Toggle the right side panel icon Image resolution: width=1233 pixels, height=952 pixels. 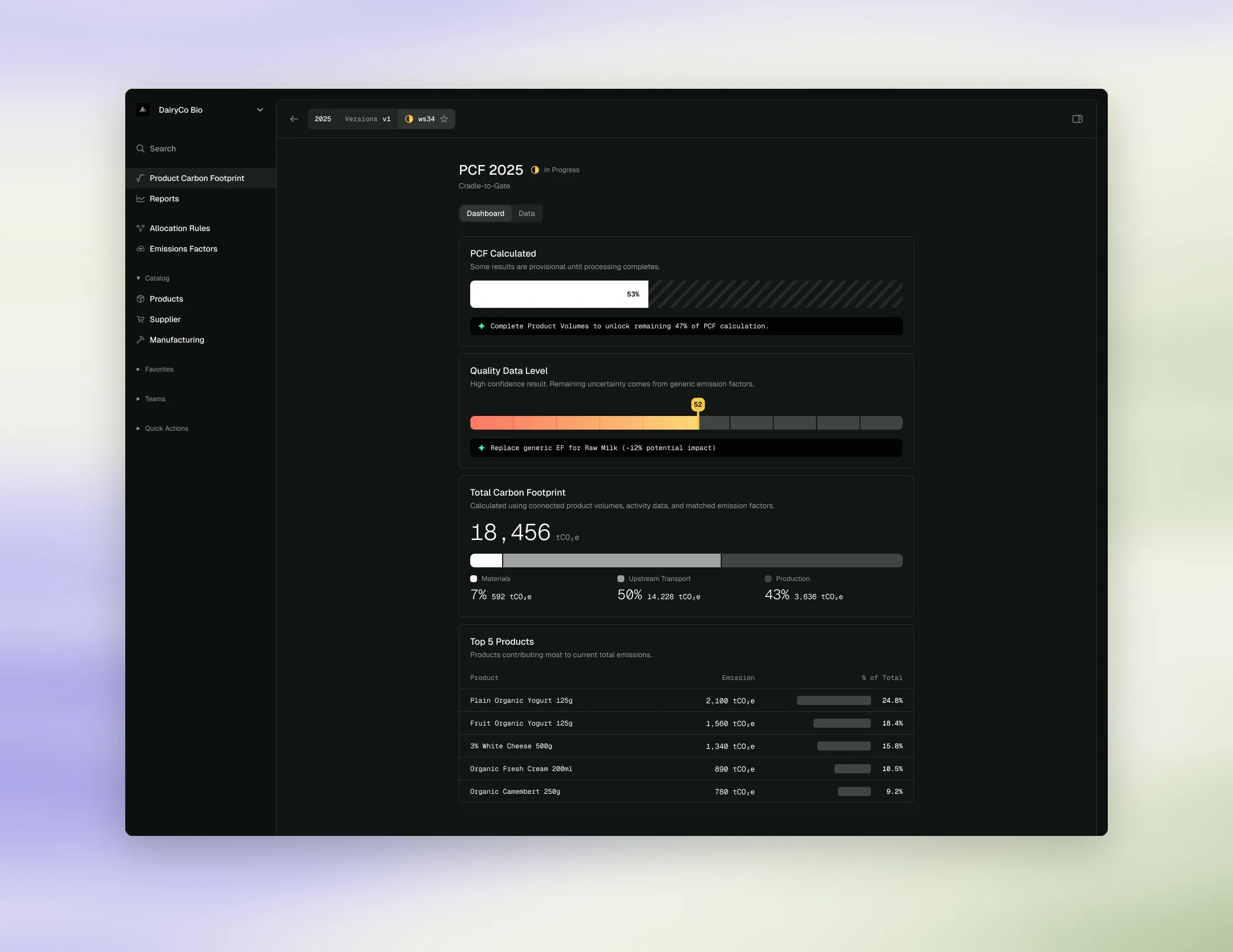[x=1078, y=119]
